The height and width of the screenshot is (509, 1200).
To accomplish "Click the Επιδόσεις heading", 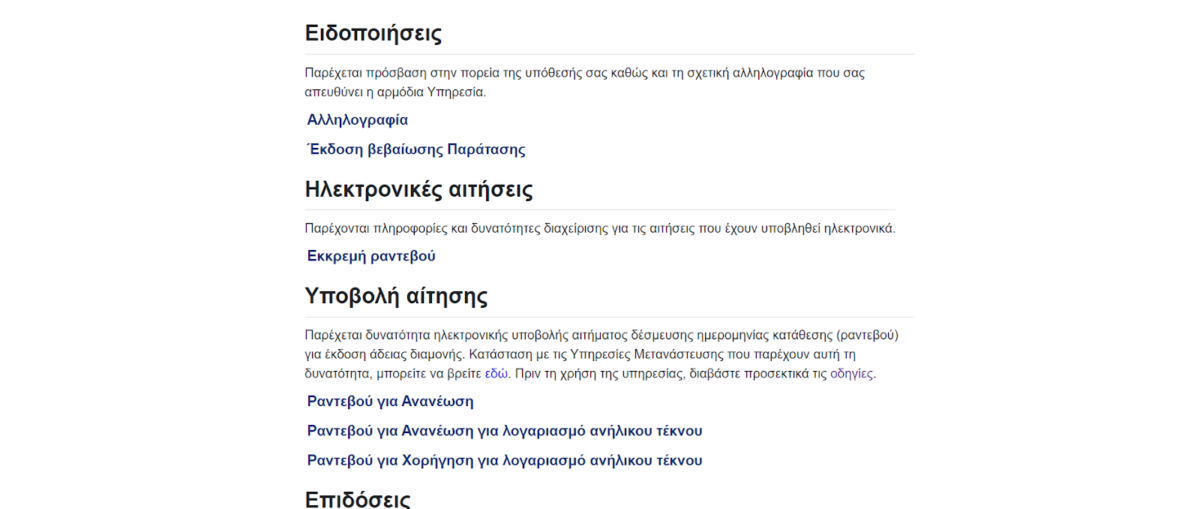I will (358, 499).
